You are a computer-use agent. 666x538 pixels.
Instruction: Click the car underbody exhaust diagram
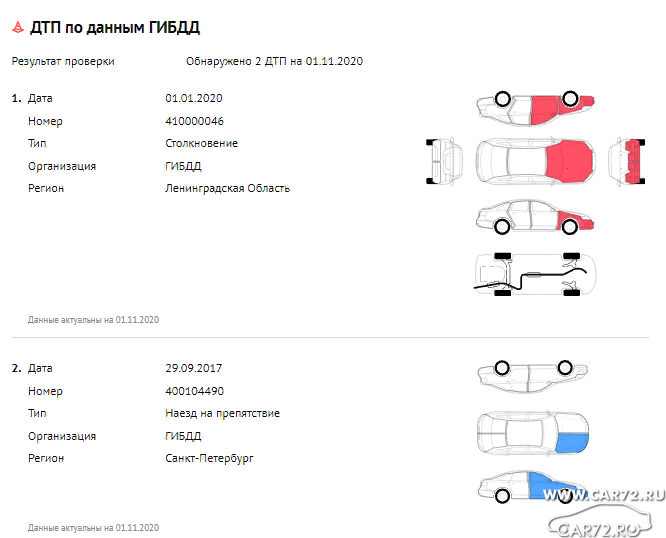click(535, 274)
